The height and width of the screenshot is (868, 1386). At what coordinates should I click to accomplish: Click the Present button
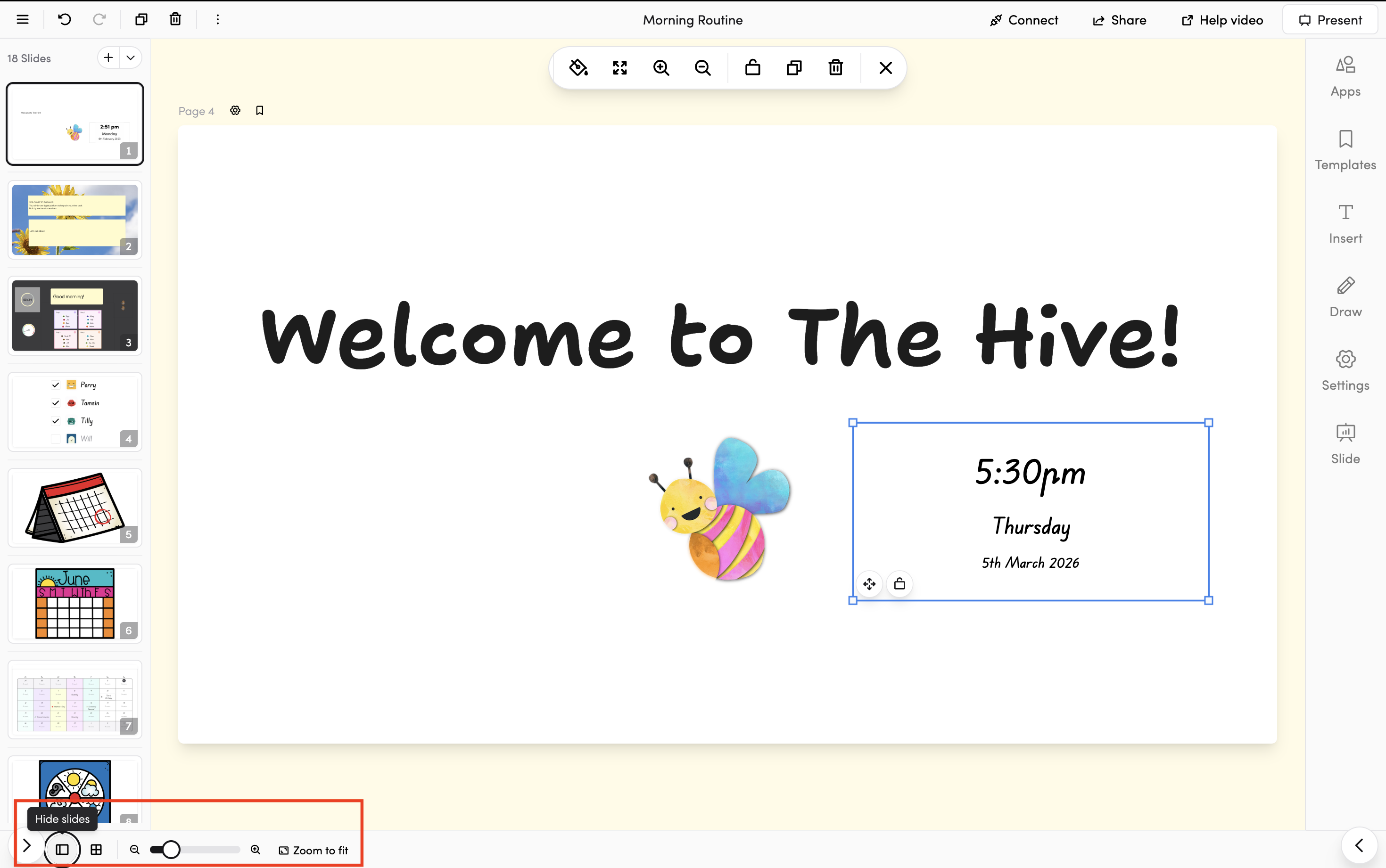tap(1330, 19)
